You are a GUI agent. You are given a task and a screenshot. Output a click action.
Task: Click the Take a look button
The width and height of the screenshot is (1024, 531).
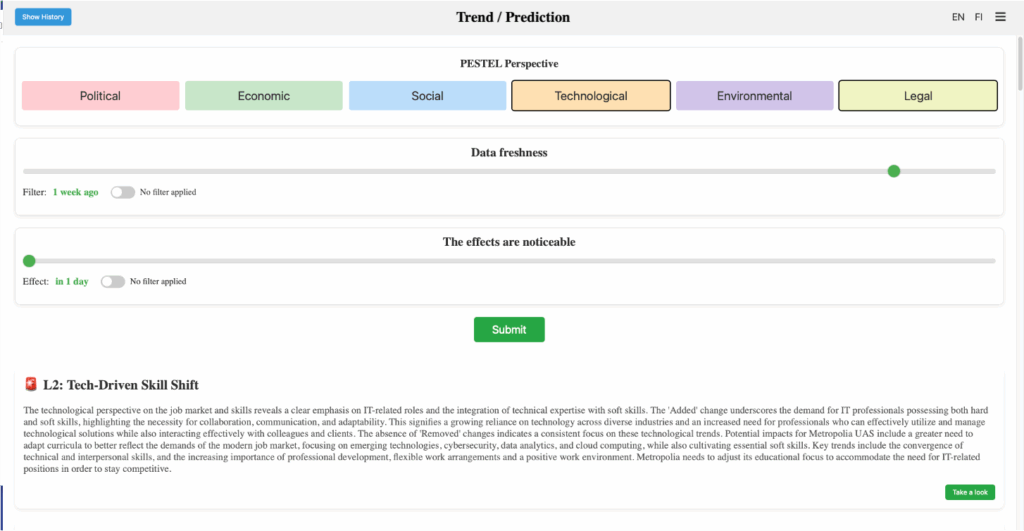[x=969, y=492]
